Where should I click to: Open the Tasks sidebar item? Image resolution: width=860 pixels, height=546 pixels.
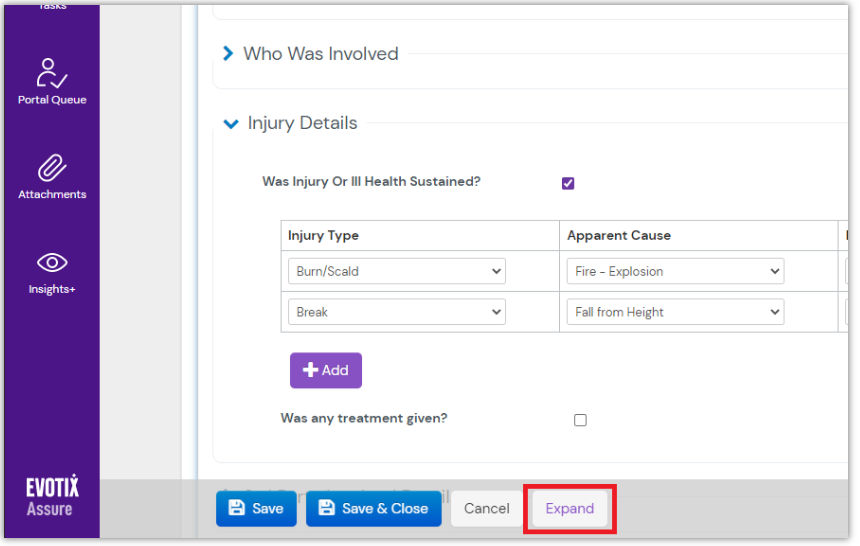pos(52,6)
